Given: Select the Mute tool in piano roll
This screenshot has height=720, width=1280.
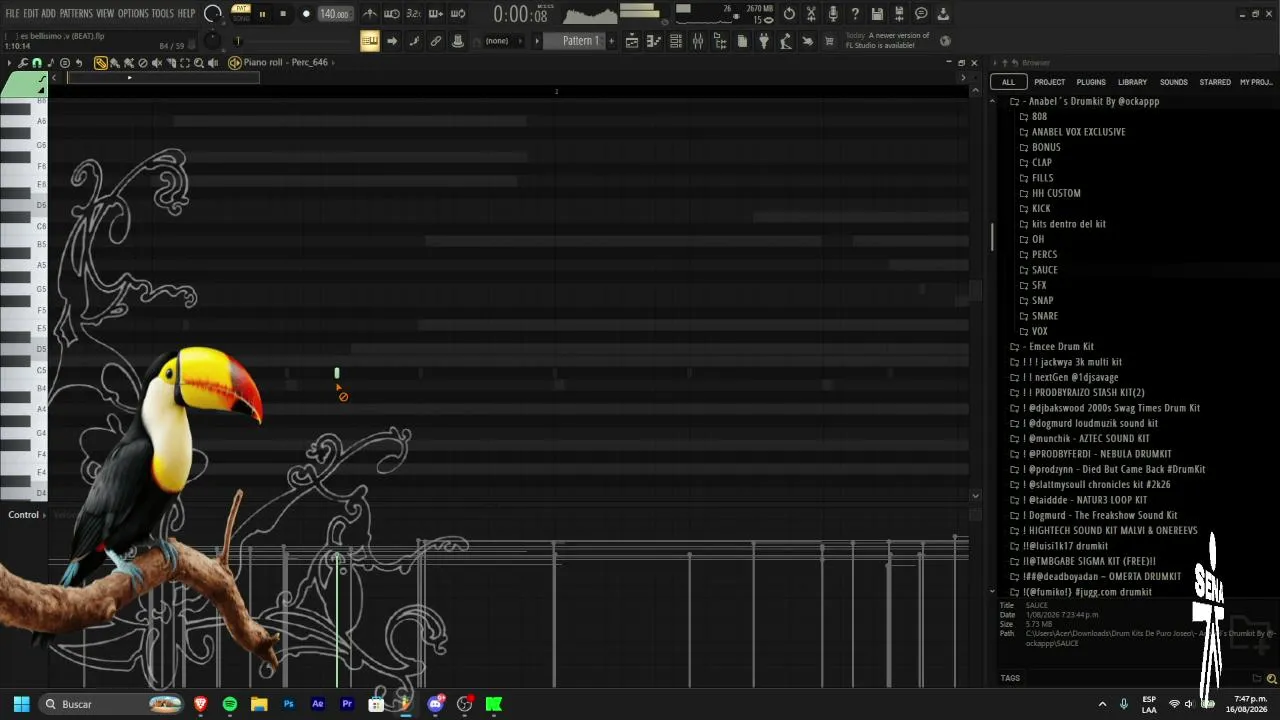Looking at the screenshot, I should 157,62.
